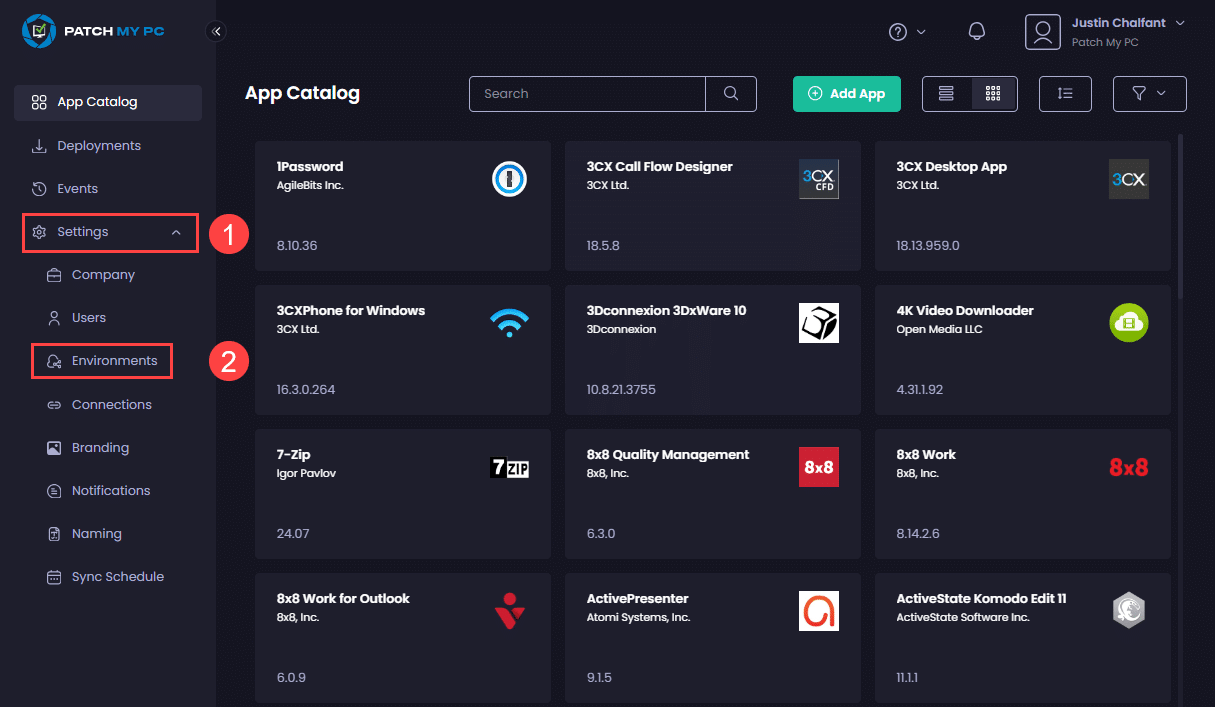Click the user profile avatar icon
The image size is (1215, 707).
[1042, 32]
